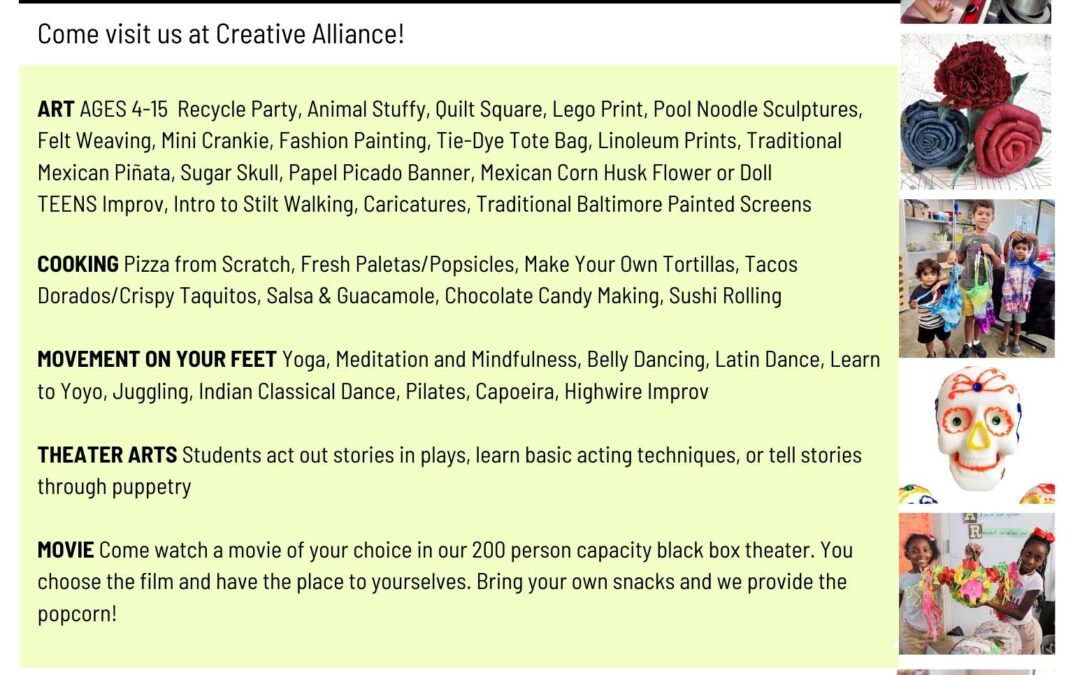Select the bold ART heading
This screenshot has width=1080, height=675.
[x=56, y=109]
